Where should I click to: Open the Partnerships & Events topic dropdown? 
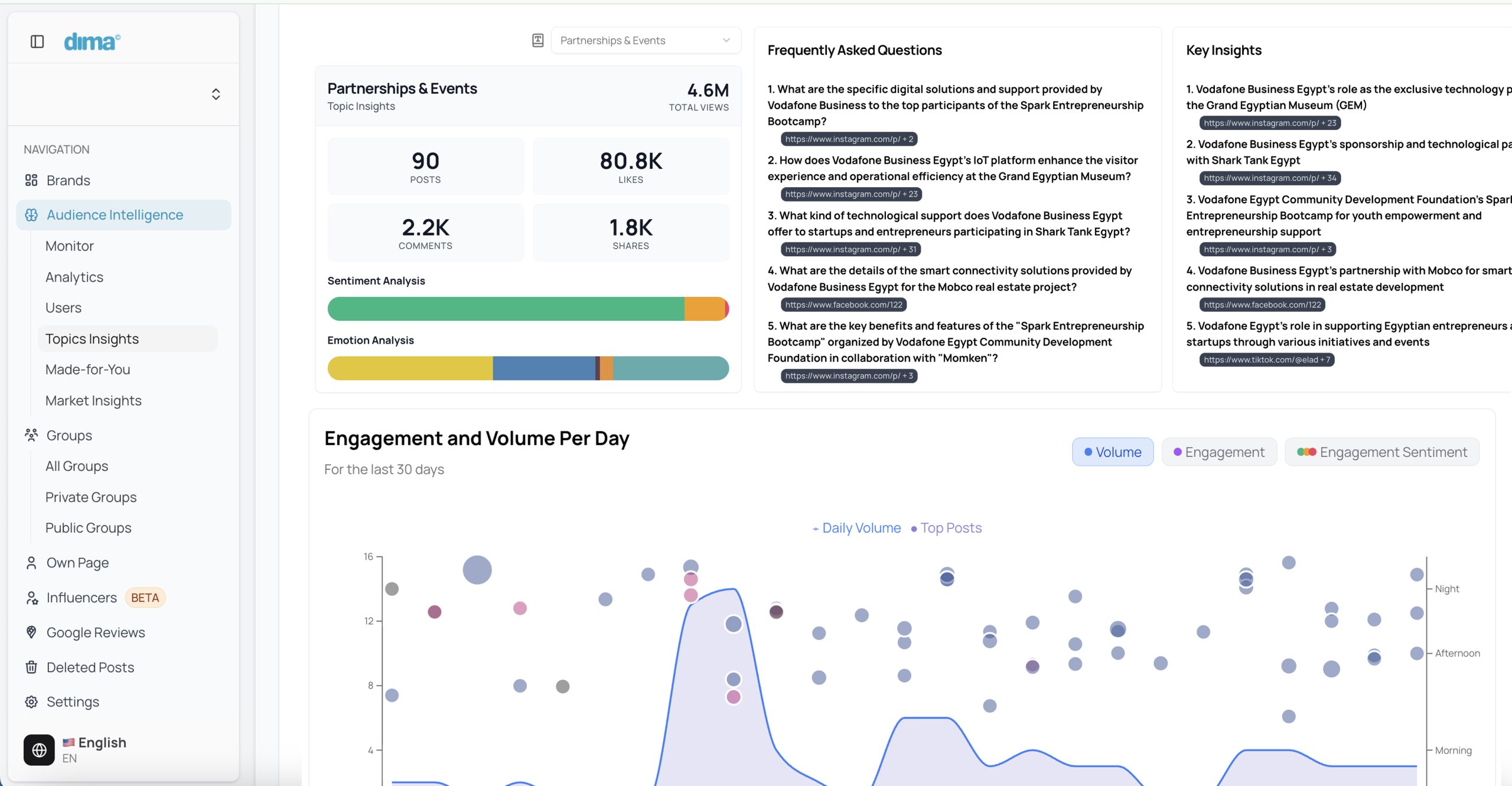[x=645, y=40]
